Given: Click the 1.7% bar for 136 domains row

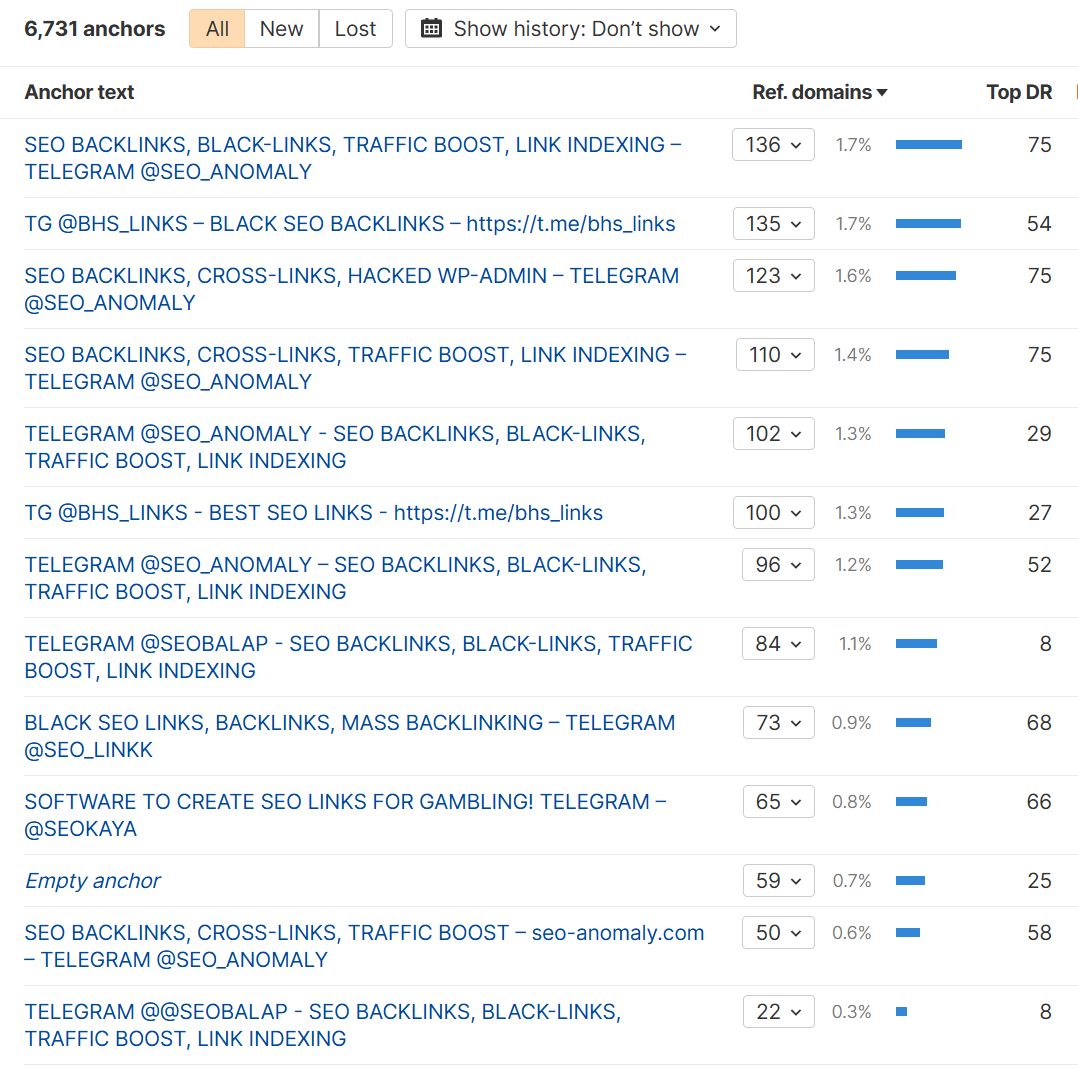Looking at the screenshot, I should [929, 144].
